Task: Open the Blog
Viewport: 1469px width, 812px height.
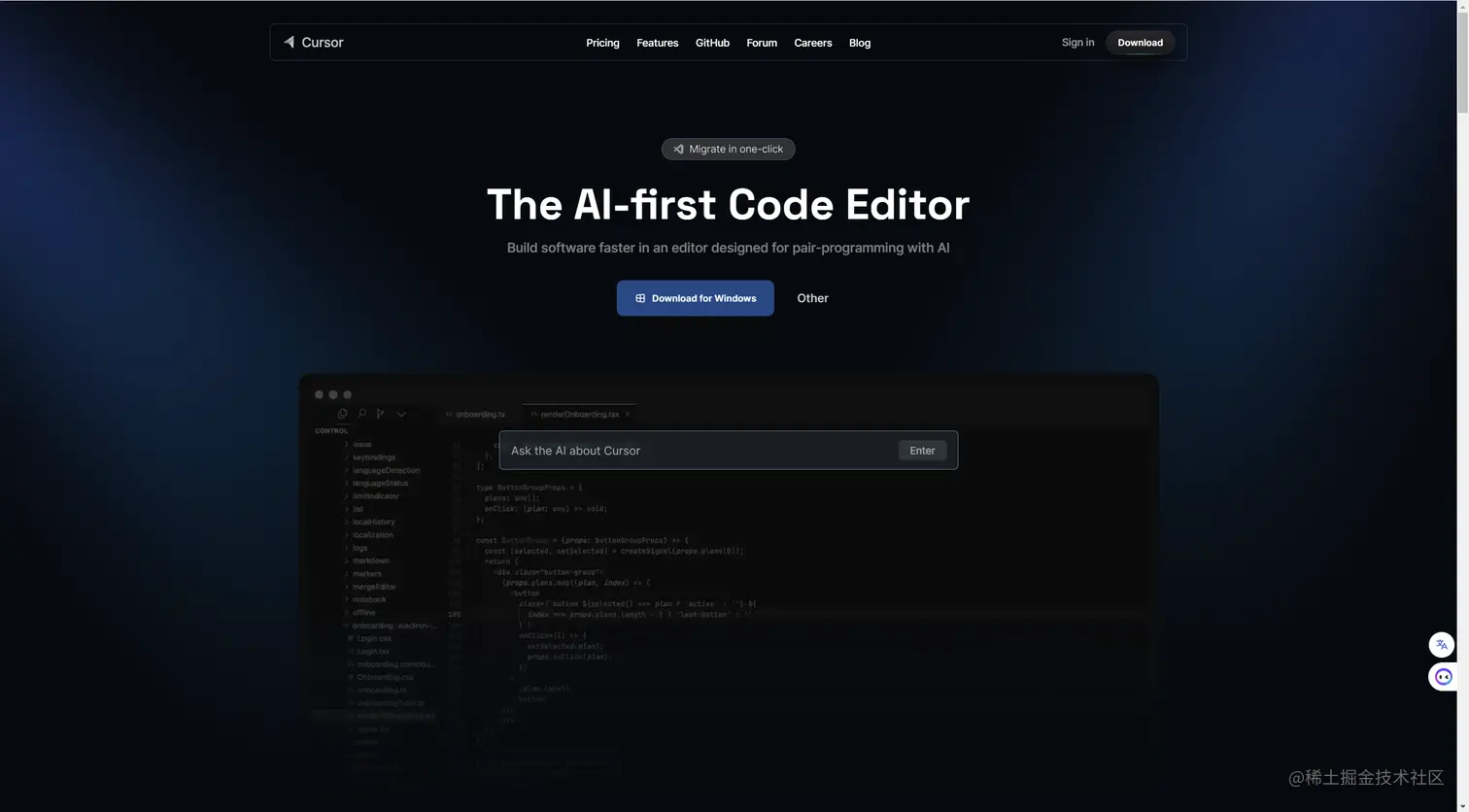Action: point(859,43)
